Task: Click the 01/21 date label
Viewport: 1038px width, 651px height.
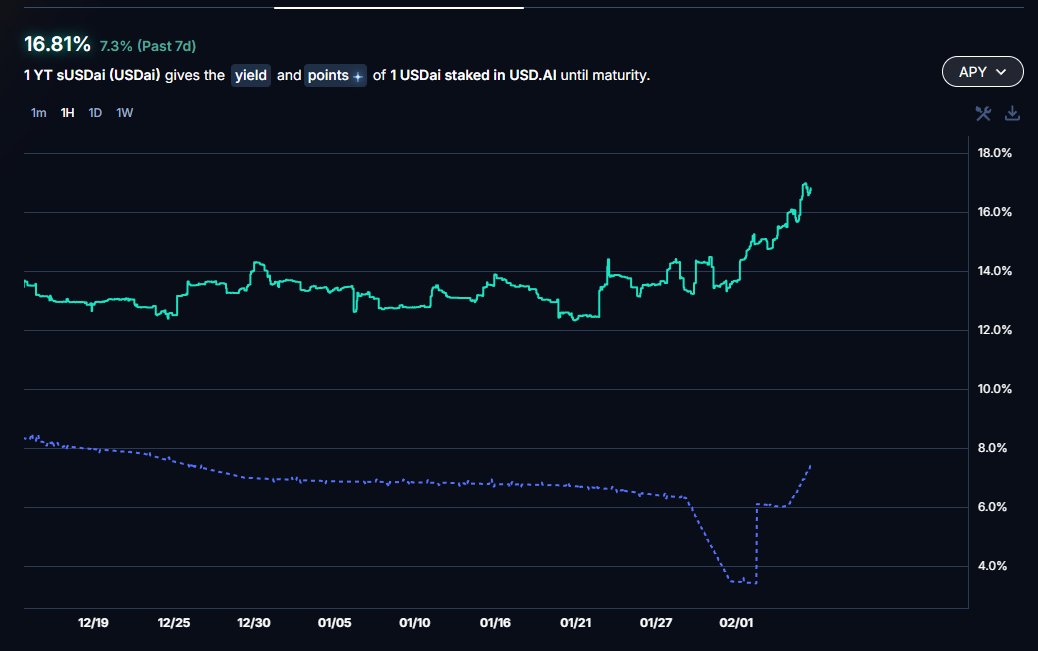Action: pos(575,623)
